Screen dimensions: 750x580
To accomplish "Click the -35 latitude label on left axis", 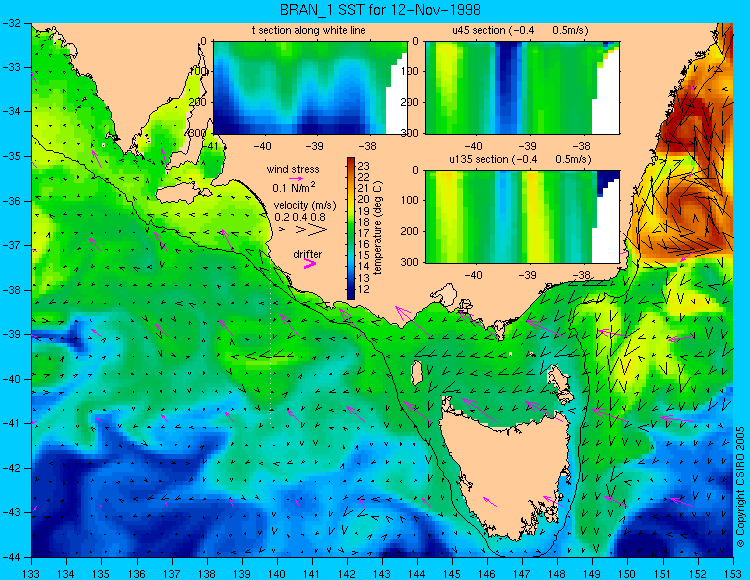I will coord(12,156).
